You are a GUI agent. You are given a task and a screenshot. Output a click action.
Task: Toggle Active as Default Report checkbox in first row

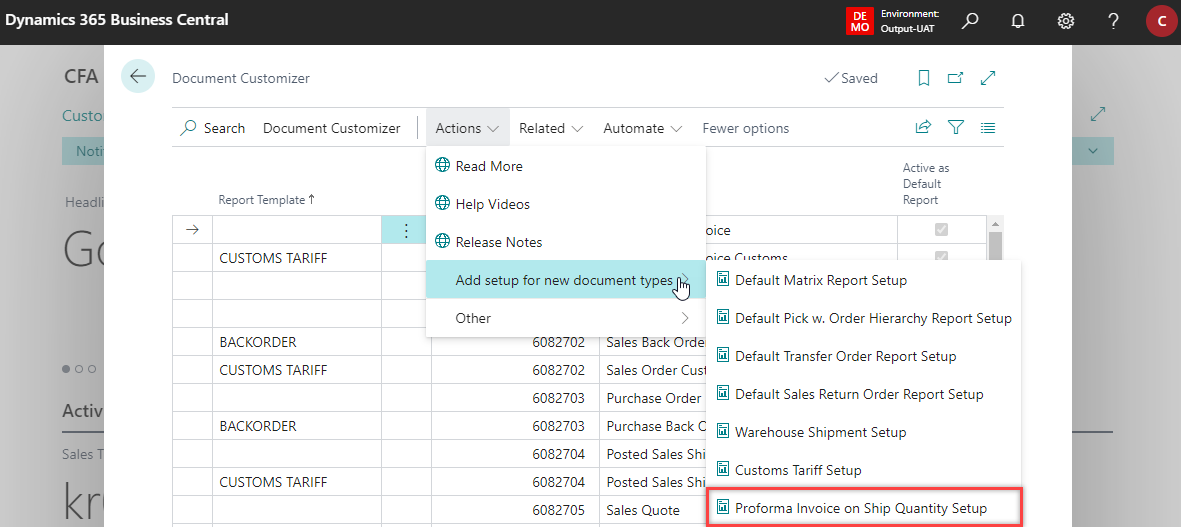(941, 230)
